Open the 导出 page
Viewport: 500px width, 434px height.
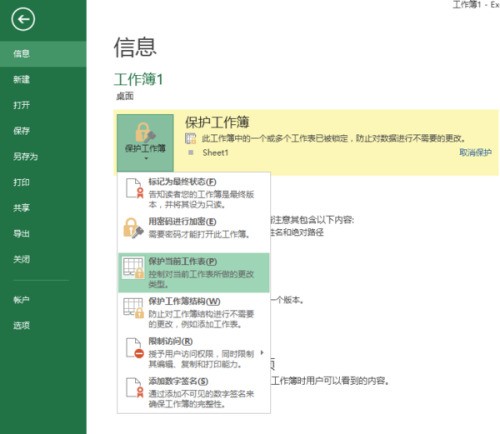click(43, 234)
